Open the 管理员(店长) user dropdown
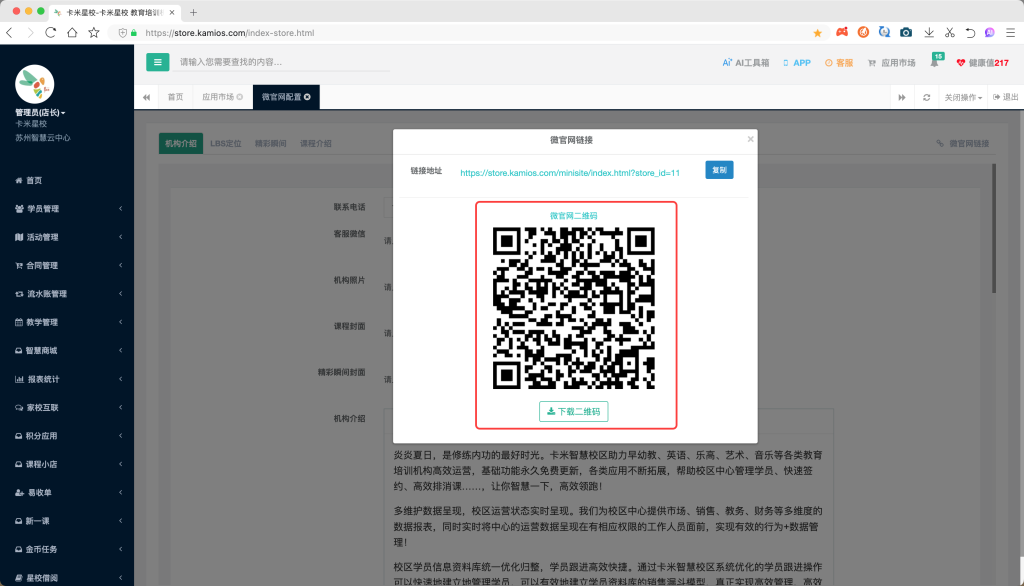The image size is (1024, 586). 40,113
